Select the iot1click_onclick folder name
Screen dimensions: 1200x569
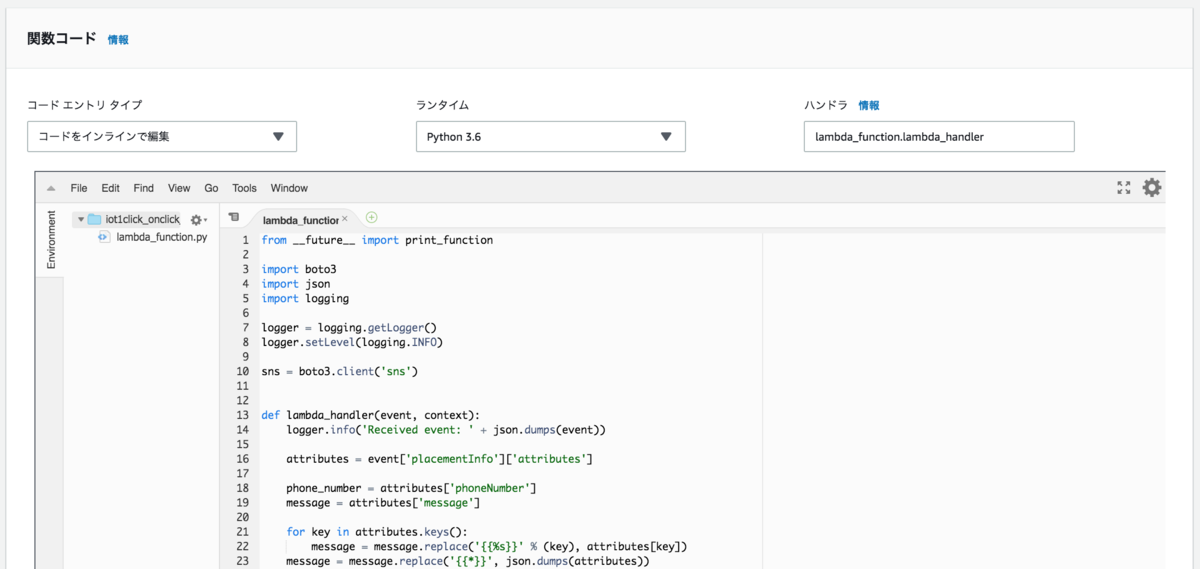(142, 219)
